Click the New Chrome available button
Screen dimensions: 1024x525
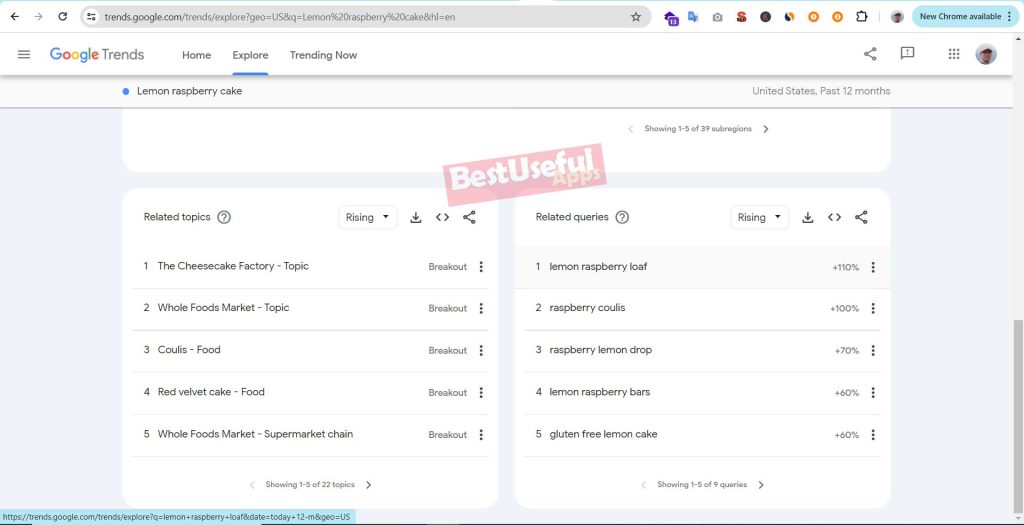coord(960,17)
